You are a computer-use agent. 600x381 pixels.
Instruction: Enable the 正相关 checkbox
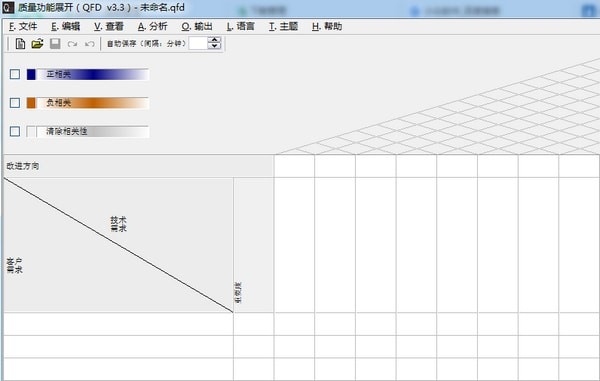point(15,74)
